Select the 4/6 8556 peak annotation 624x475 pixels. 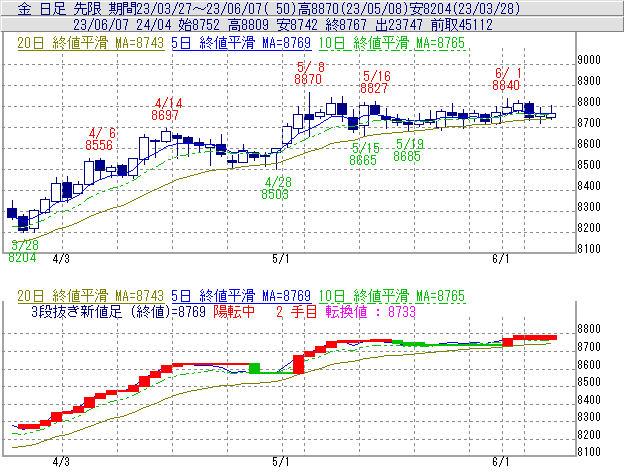click(100, 139)
